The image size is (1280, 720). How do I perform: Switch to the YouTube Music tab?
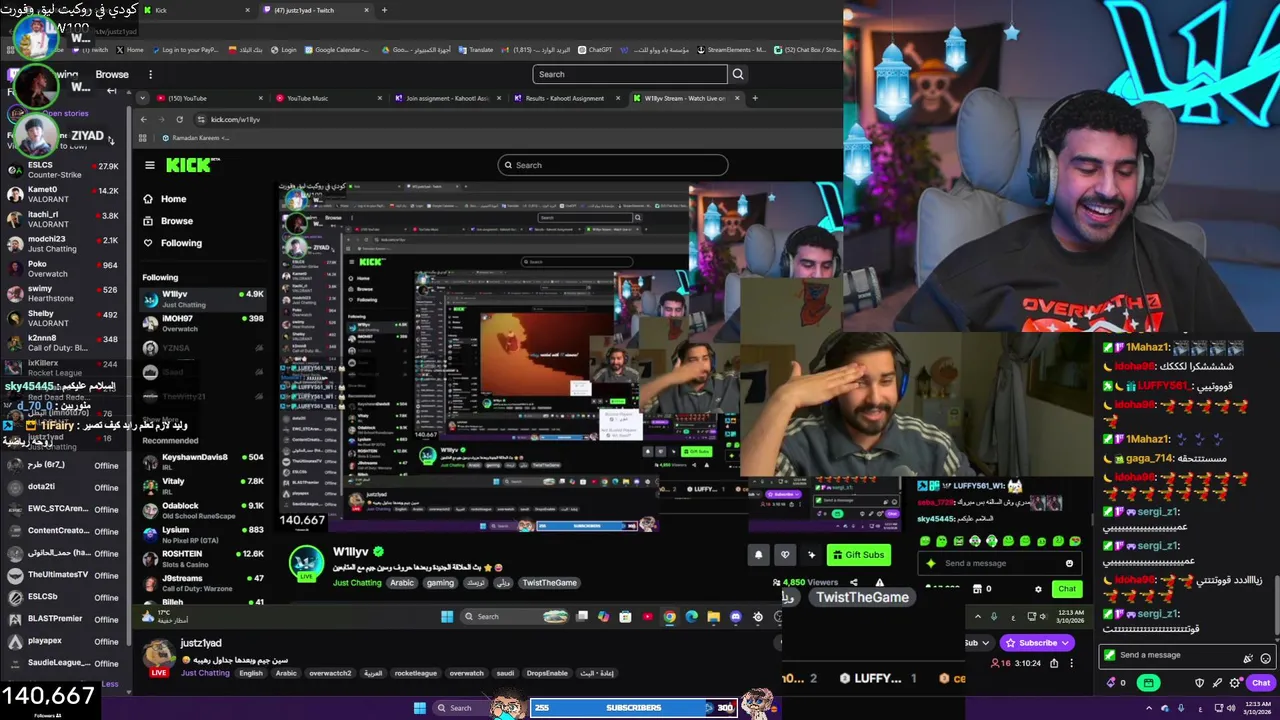(x=330, y=98)
